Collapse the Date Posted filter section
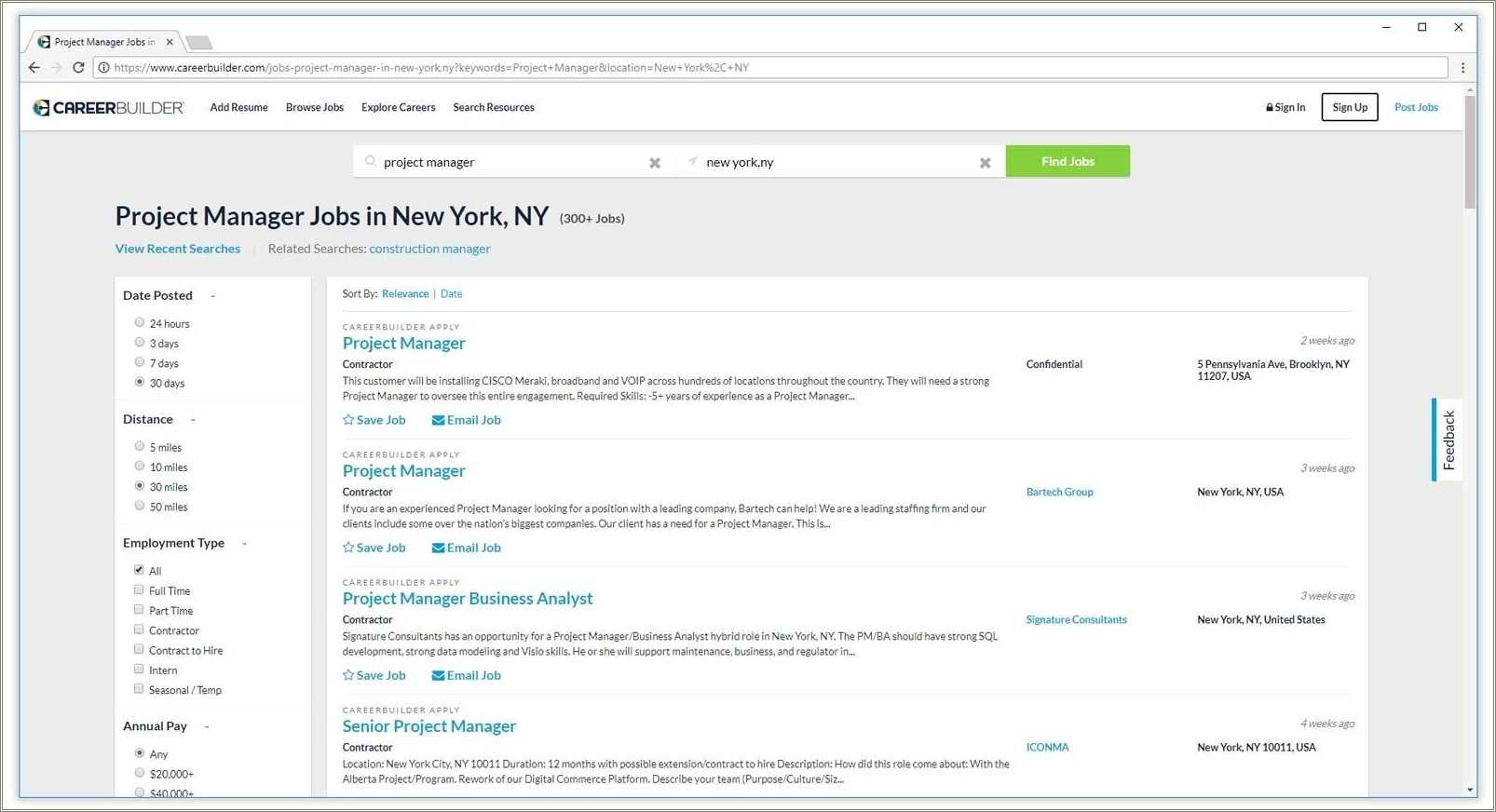The width and height of the screenshot is (1496, 812). click(x=212, y=296)
